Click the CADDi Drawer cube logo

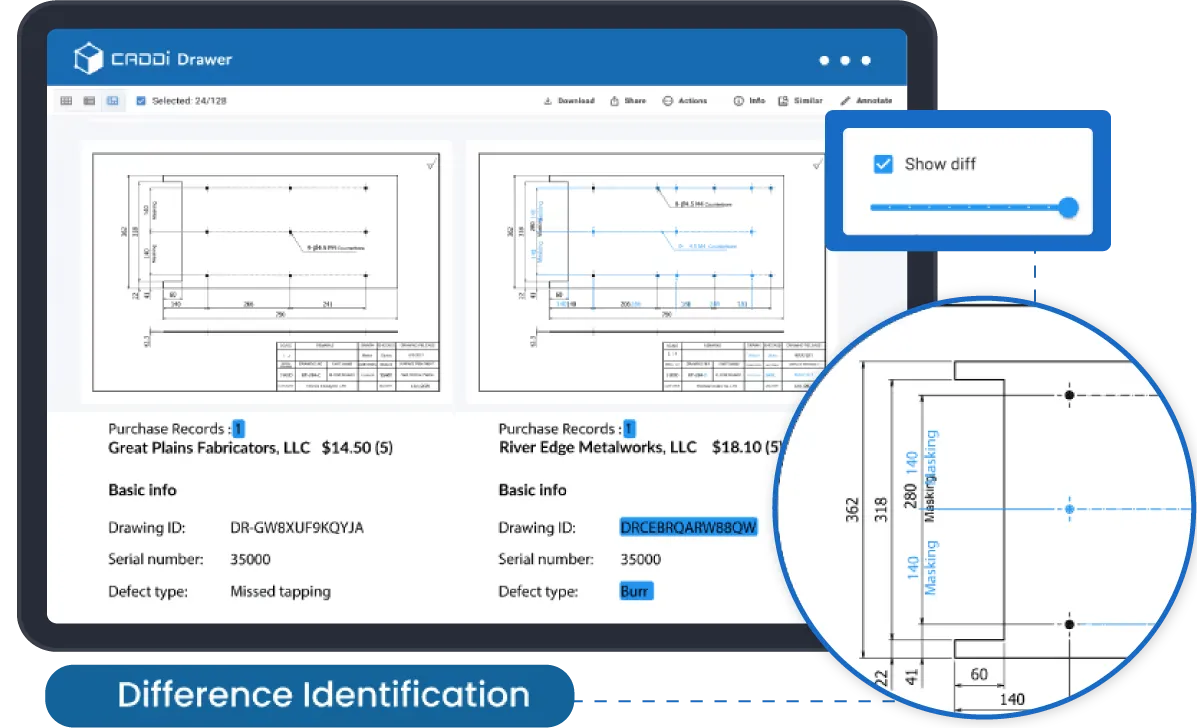click(x=88, y=58)
